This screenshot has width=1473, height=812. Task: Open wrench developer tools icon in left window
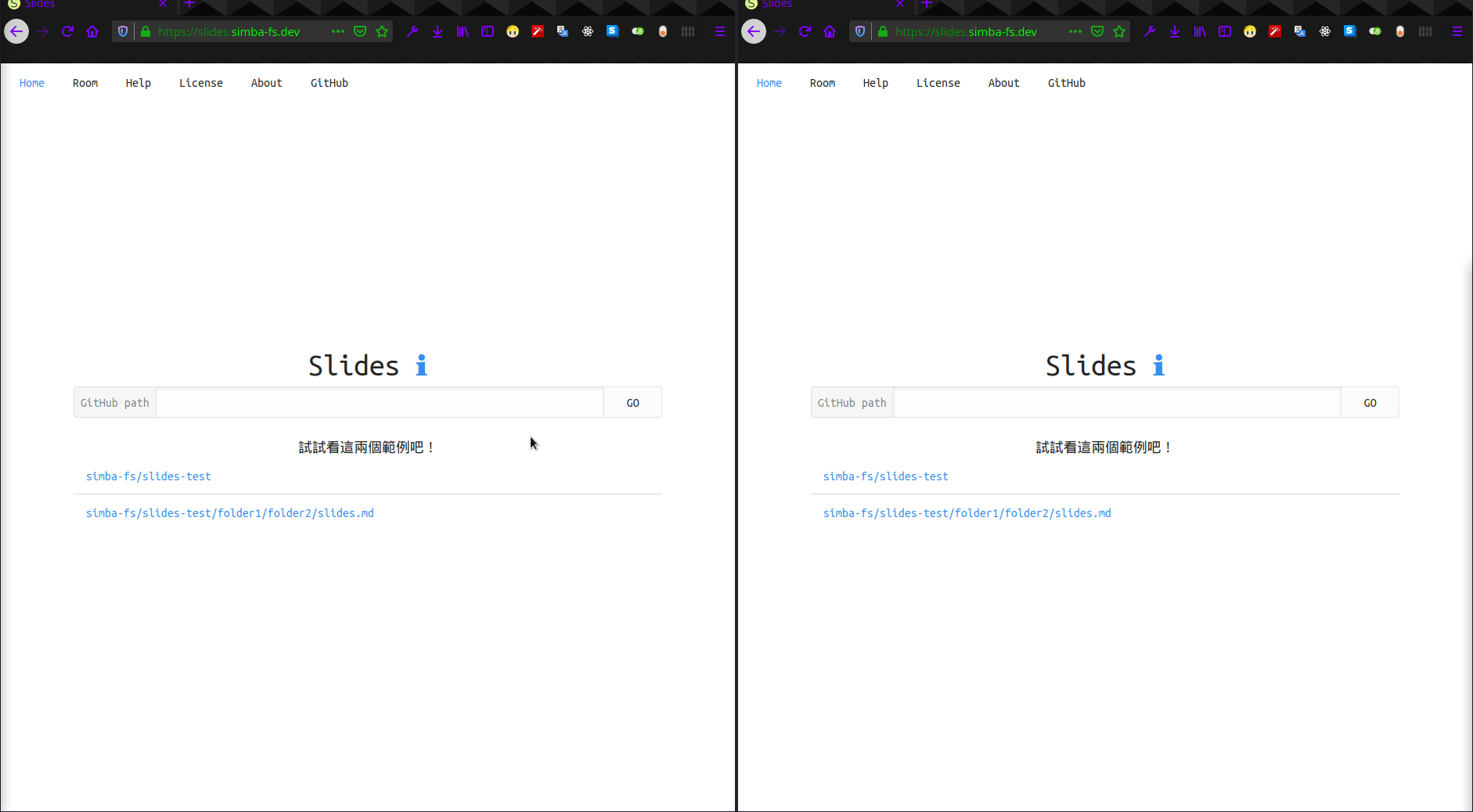point(412,31)
